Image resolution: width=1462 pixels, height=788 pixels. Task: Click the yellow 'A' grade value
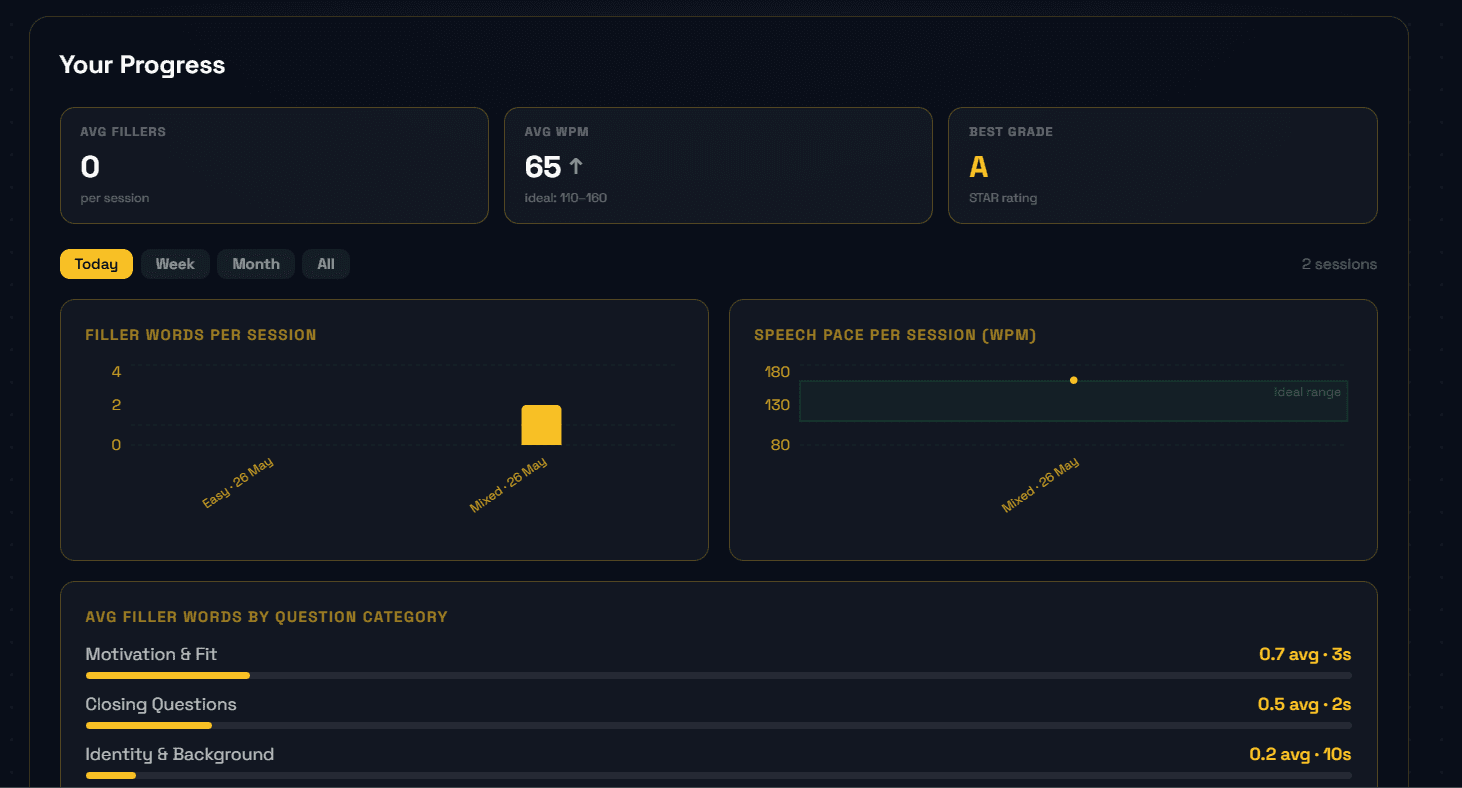pos(979,166)
